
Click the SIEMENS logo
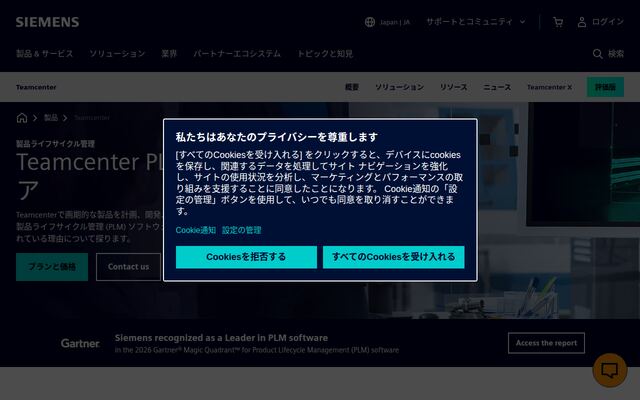(x=47, y=22)
